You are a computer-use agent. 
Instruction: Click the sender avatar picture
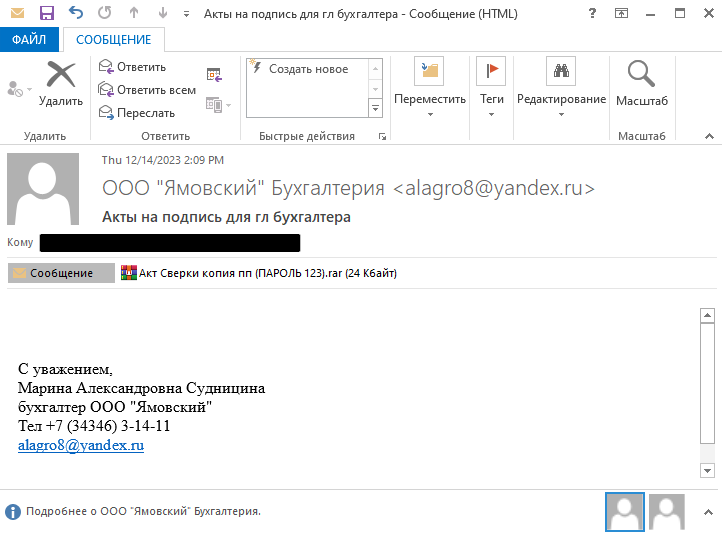click(43, 189)
